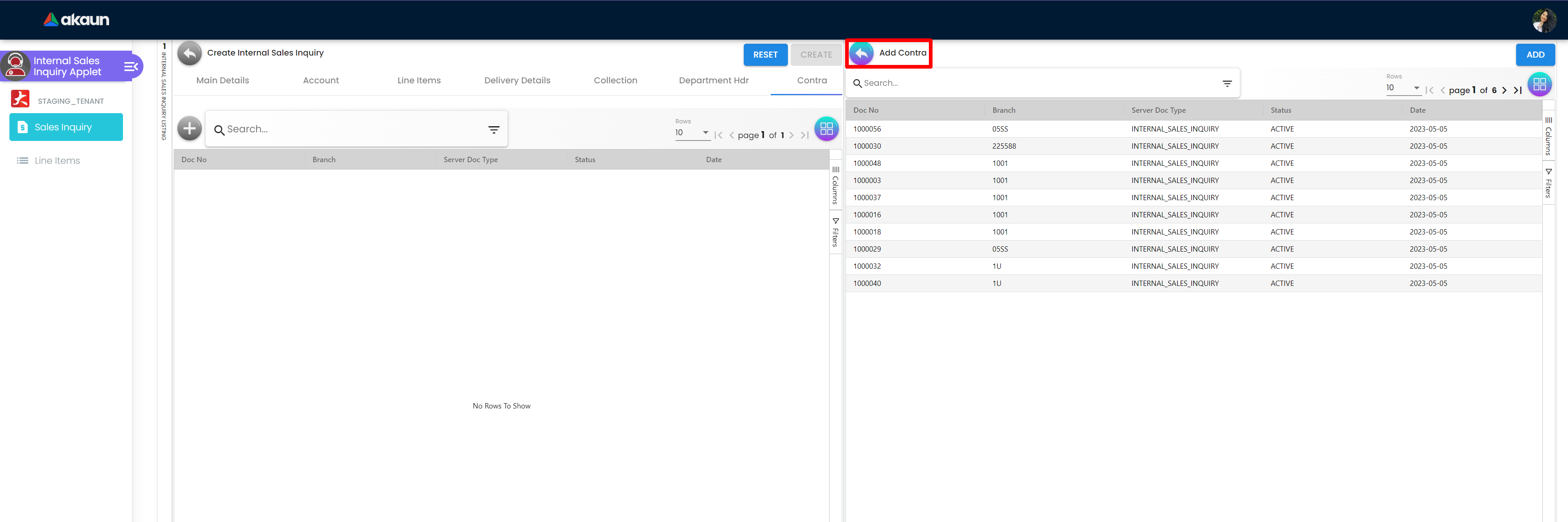Collapse the Internal Sales Inquiry Applet menu icon

click(131, 66)
